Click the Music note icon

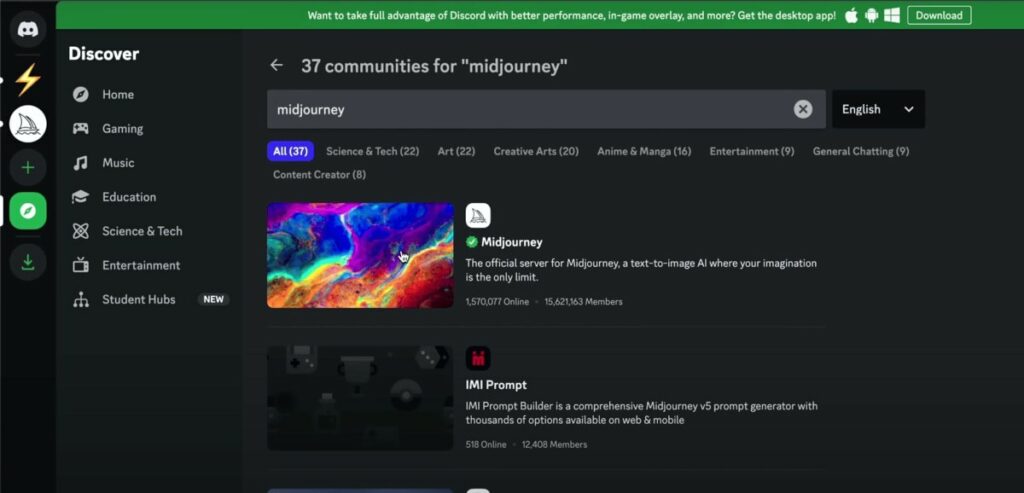(81, 163)
